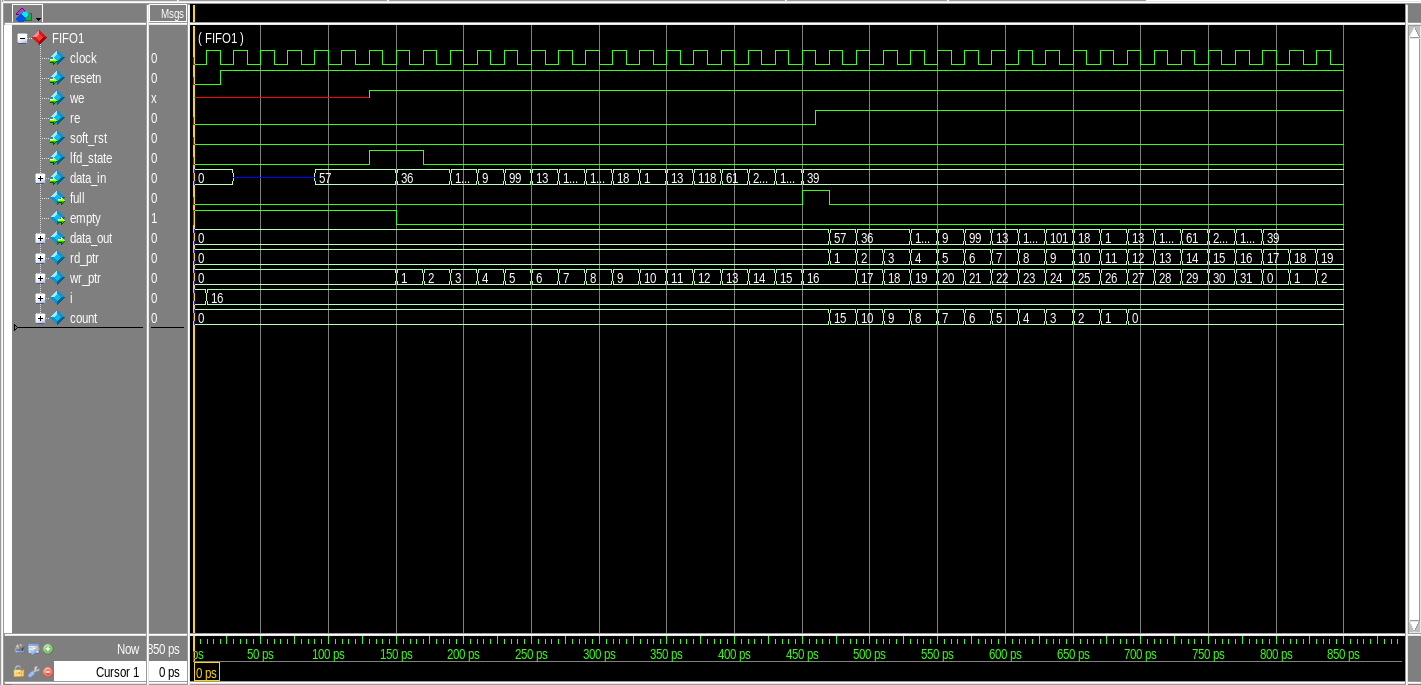This screenshot has height=685, width=1421.
Task: Click the data_out signal's diamond icon
Action: pos(57,238)
